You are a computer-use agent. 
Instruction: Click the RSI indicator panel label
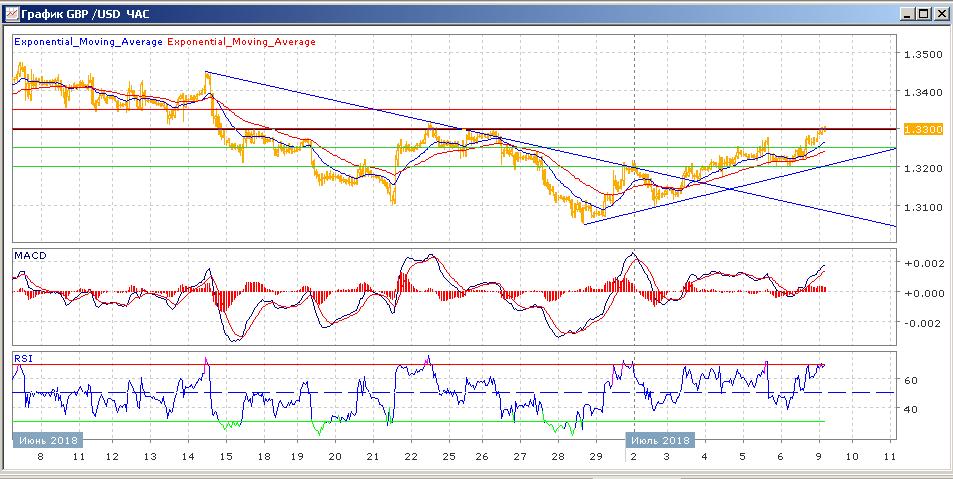[x=23, y=358]
